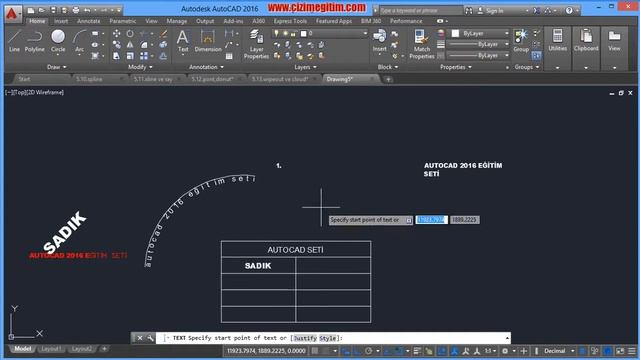Screen dimensions: 640x360
Task: Open the Annotate ribbon tab
Action: coord(89,21)
